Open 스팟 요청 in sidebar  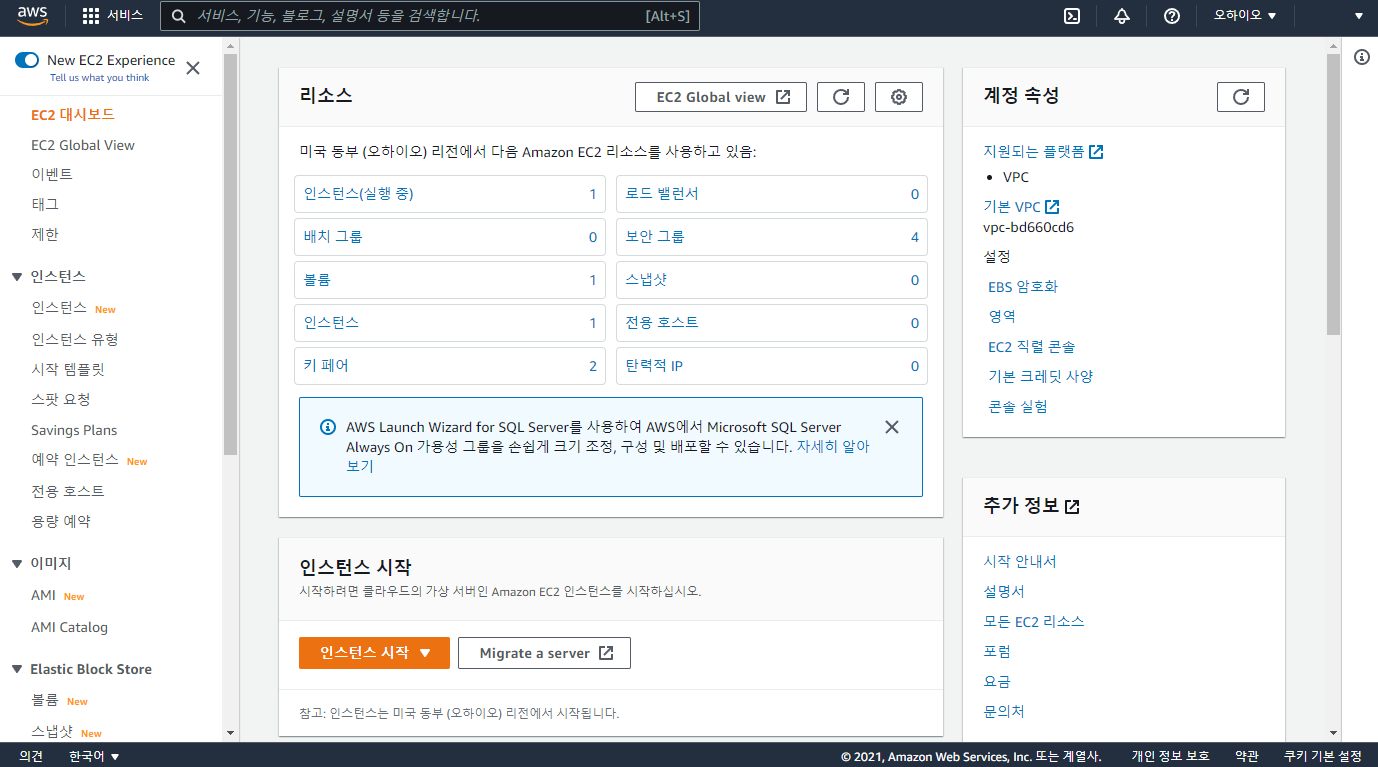click(x=61, y=399)
